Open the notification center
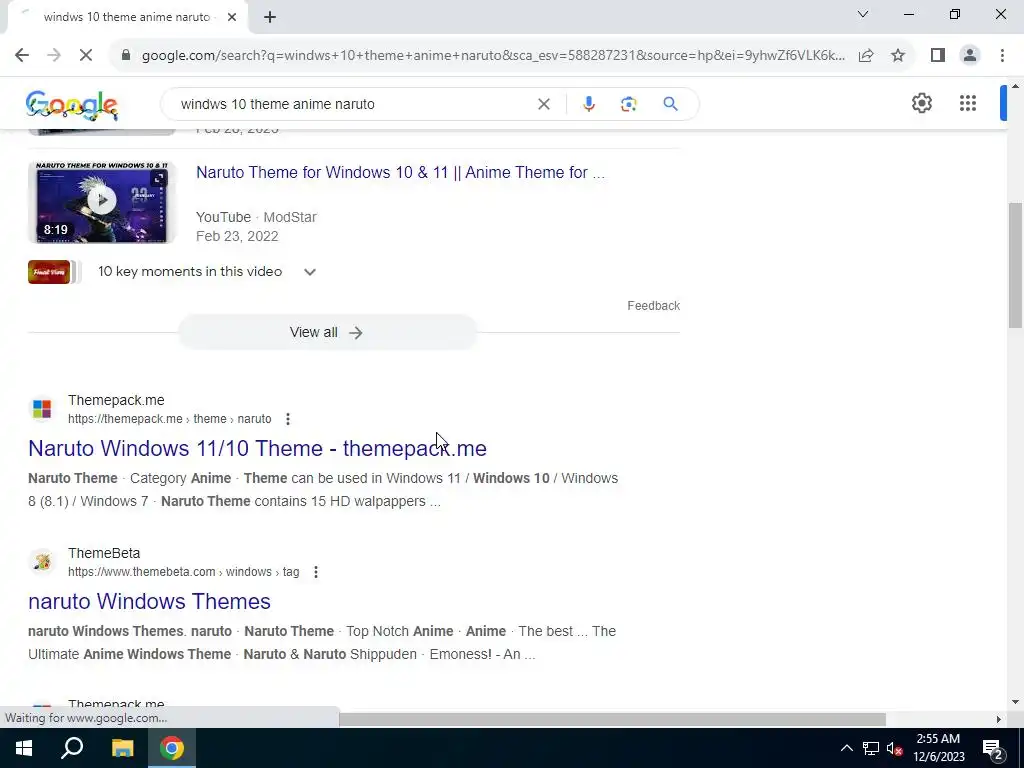 (x=993, y=748)
